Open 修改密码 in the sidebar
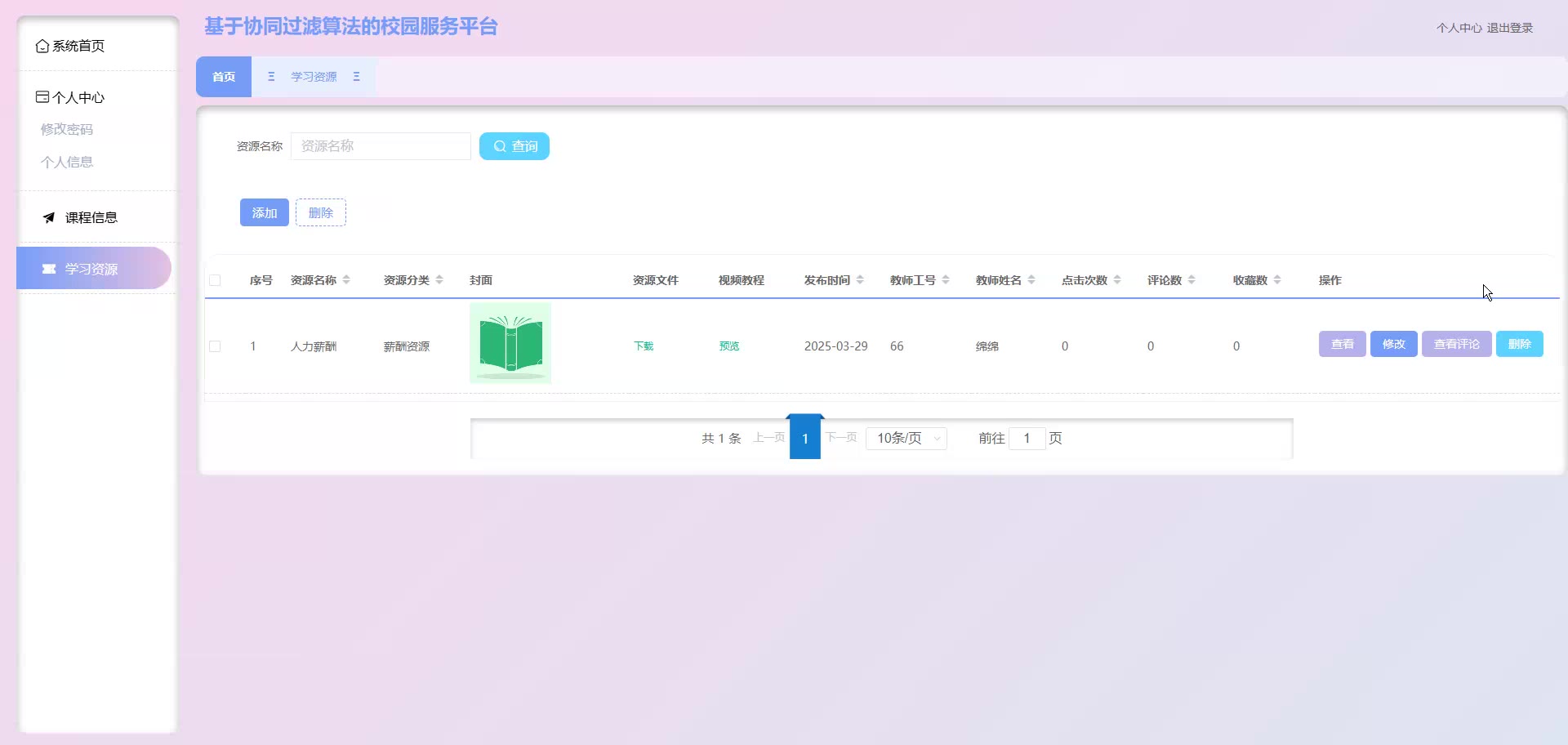Screen dimensions: 1568x745 click(67, 129)
